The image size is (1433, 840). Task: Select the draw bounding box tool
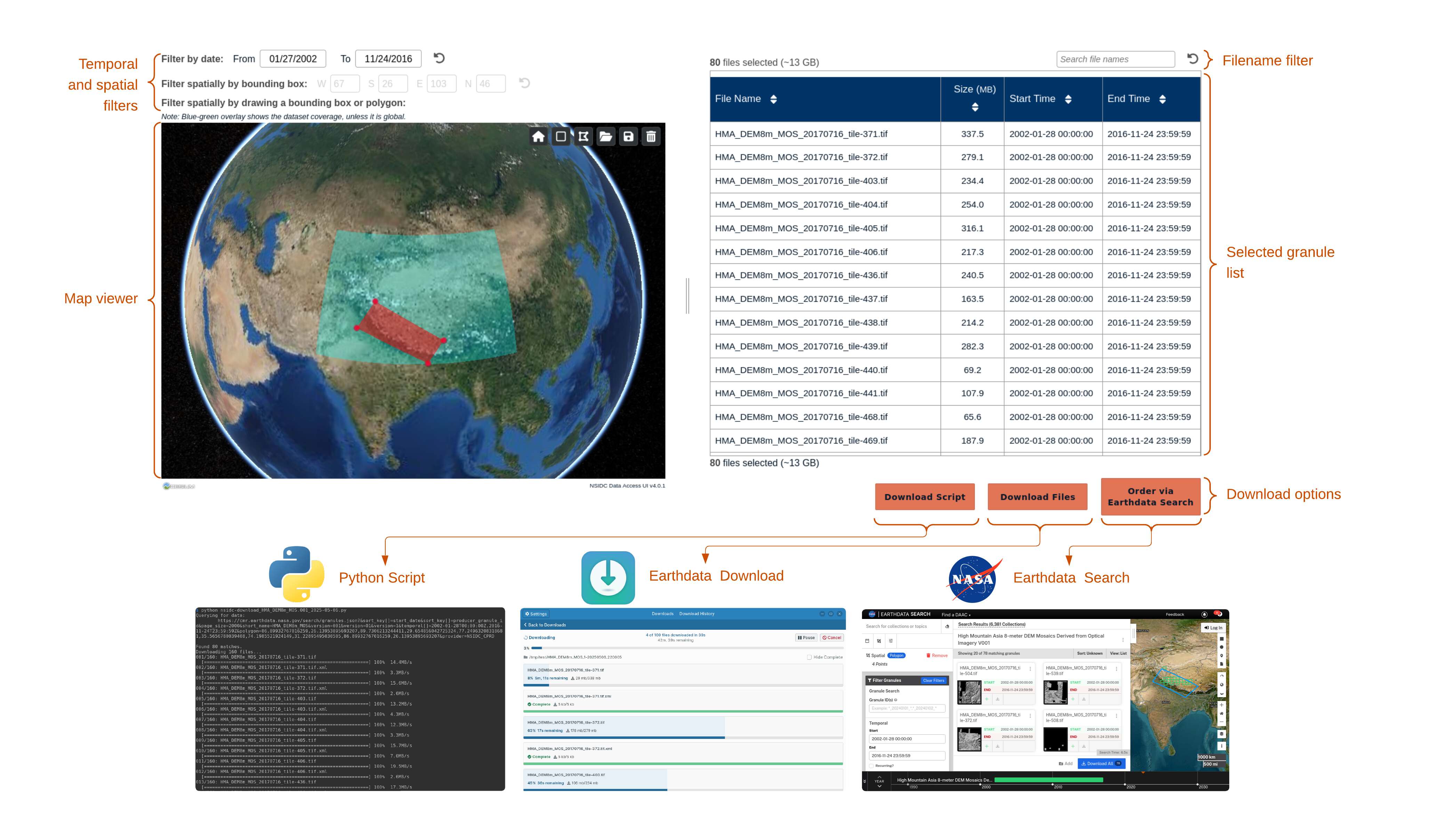coord(561,136)
